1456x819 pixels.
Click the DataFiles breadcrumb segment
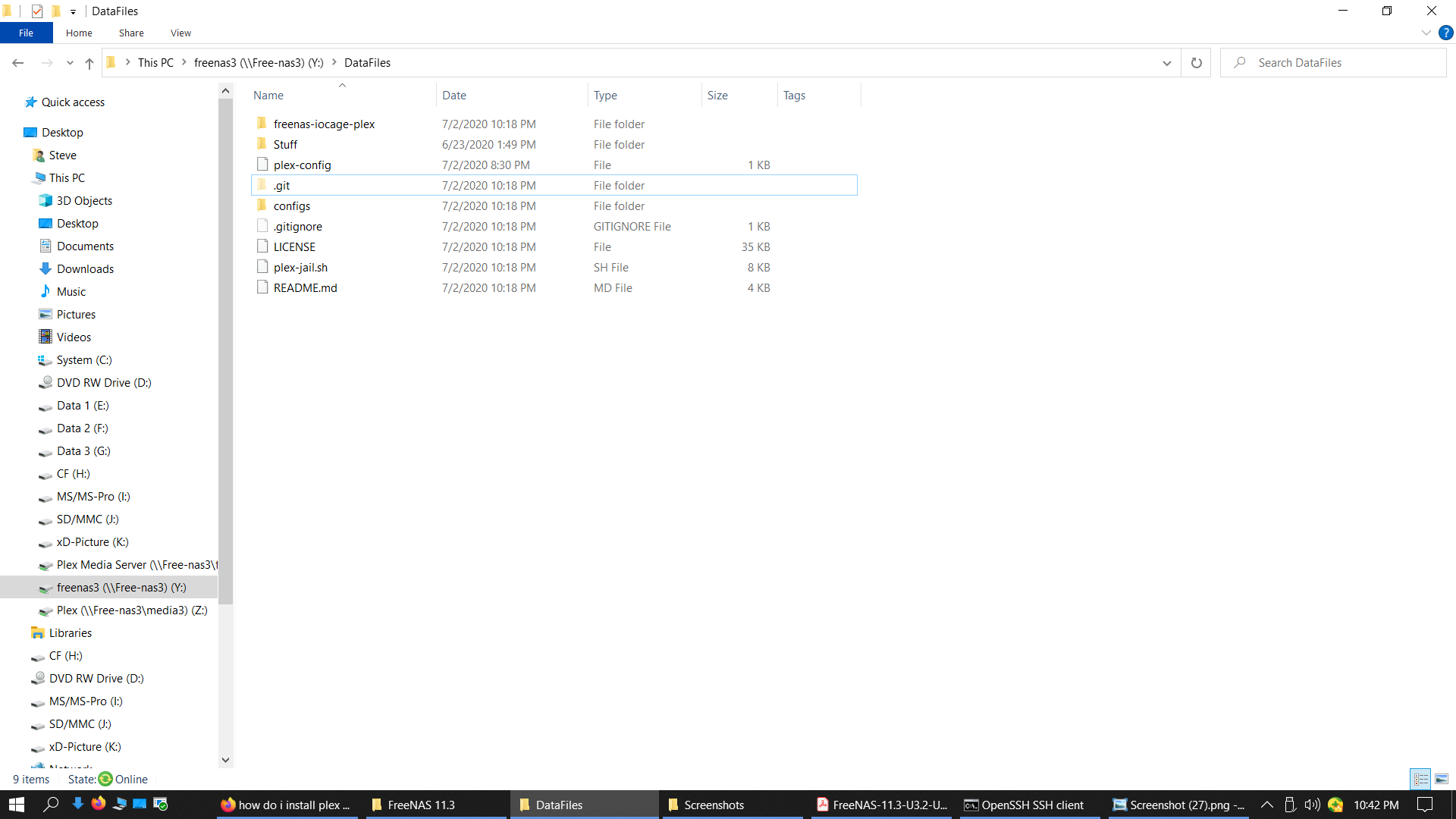click(x=367, y=63)
